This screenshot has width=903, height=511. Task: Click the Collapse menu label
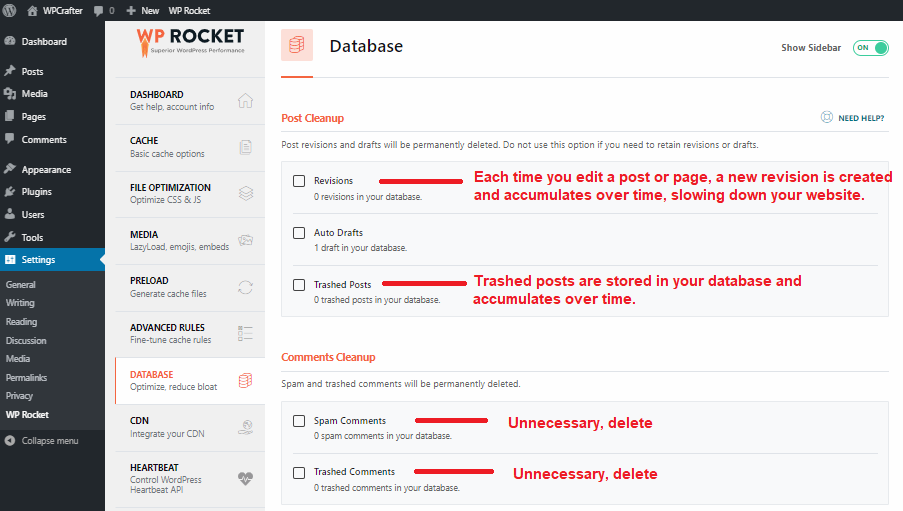coord(50,441)
